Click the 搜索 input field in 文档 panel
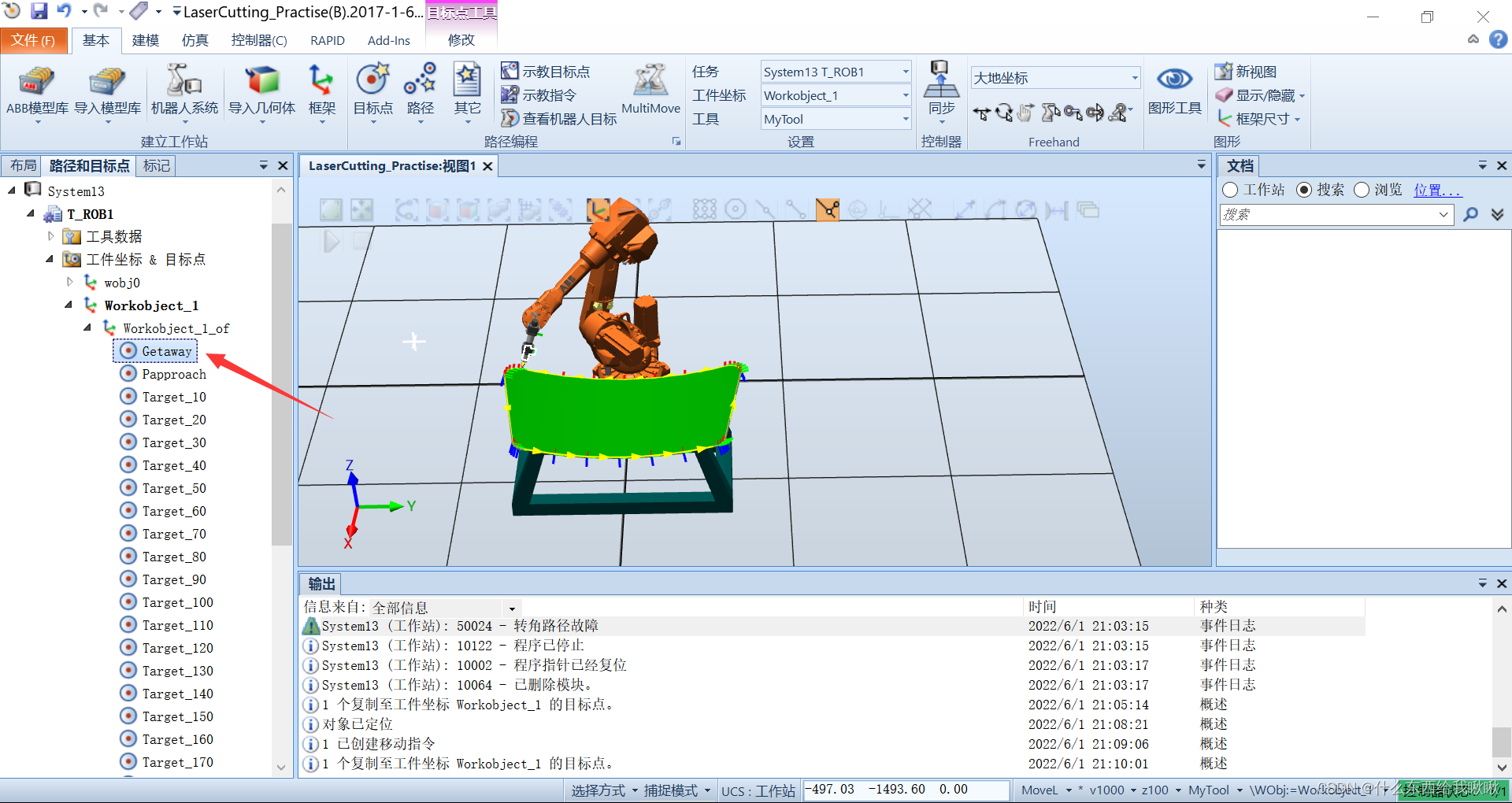 (x=1336, y=214)
